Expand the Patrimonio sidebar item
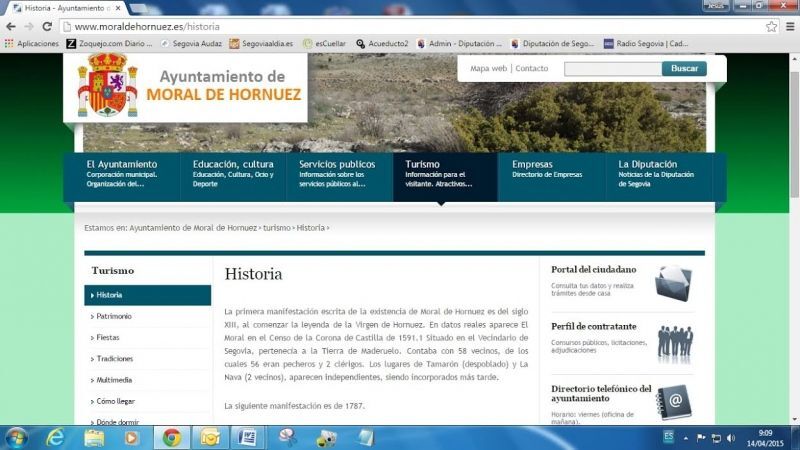 [115, 316]
